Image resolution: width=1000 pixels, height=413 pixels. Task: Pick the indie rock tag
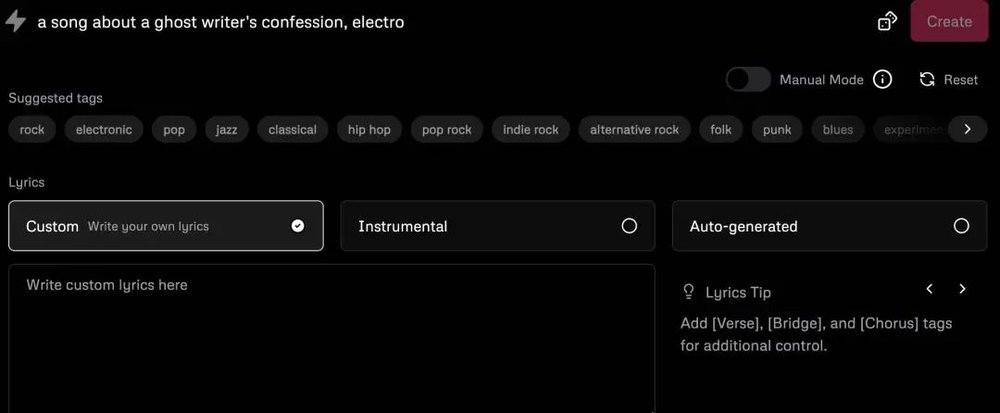click(x=531, y=130)
